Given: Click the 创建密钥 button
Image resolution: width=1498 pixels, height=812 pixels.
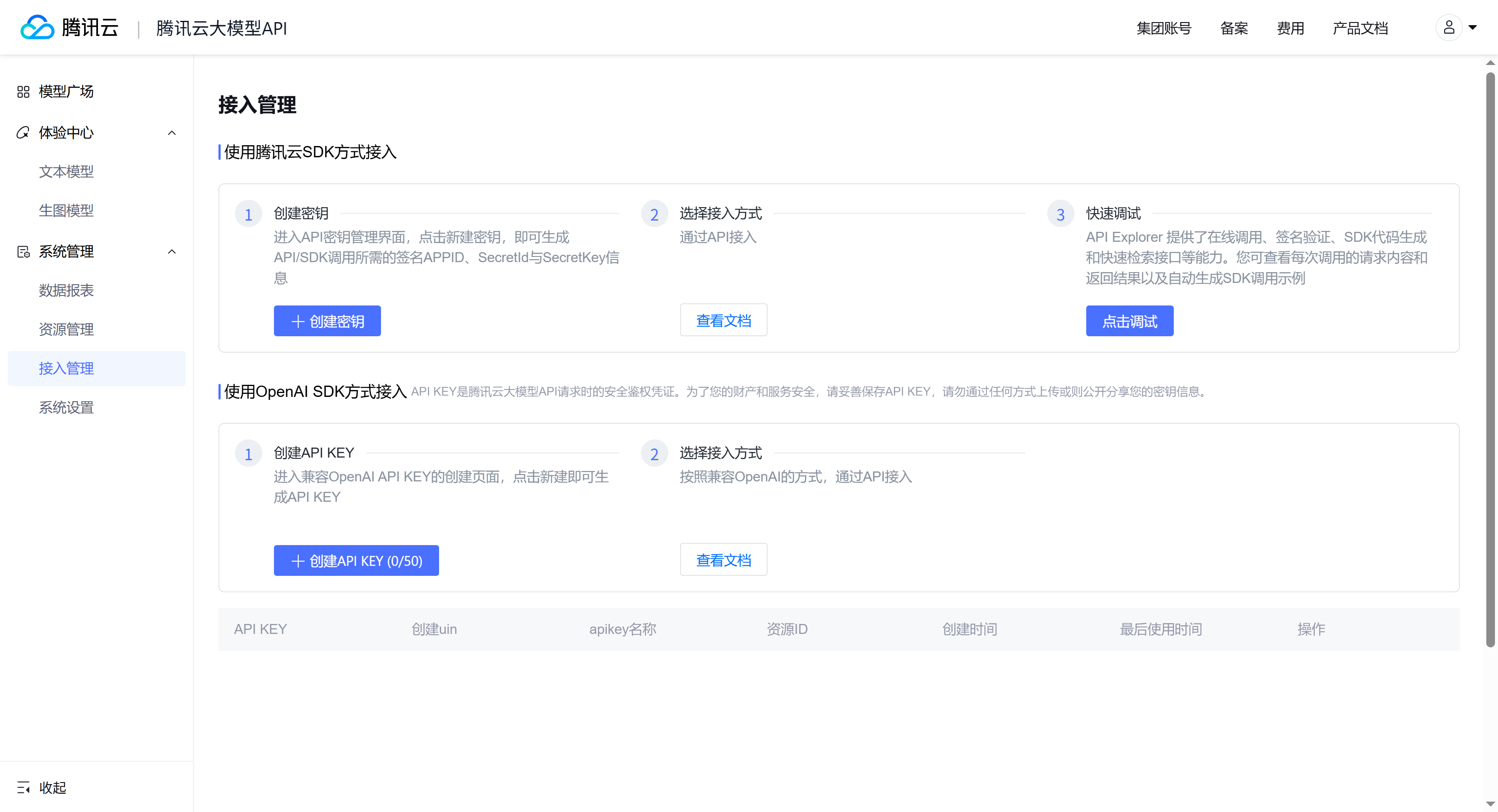Looking at the screenshot, I should tap(327, 321).
